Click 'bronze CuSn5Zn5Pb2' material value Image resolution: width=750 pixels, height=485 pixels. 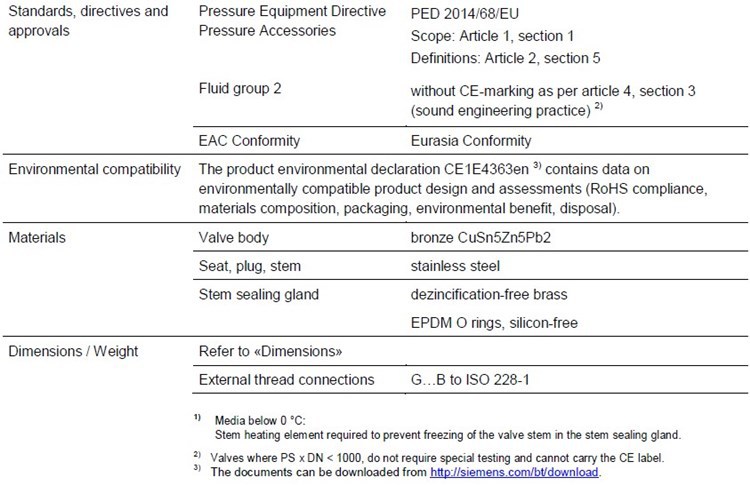(481, 238)
